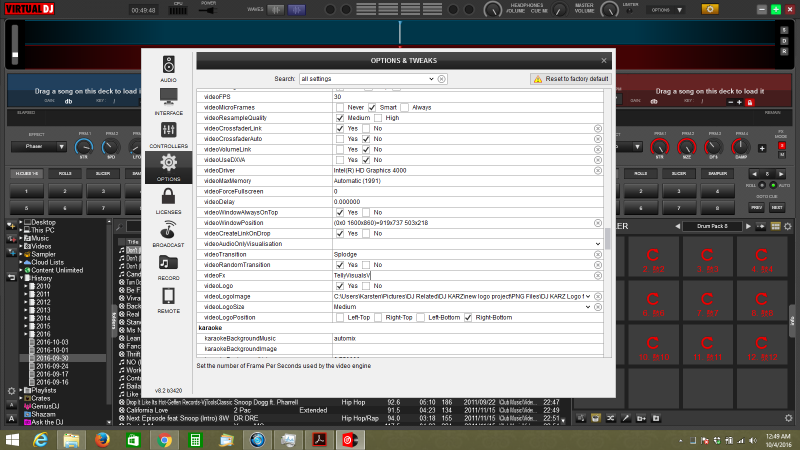Select the ROLLS pad tab on left deck
This screenshot has width=800, height=450.
tap(65, 173)
